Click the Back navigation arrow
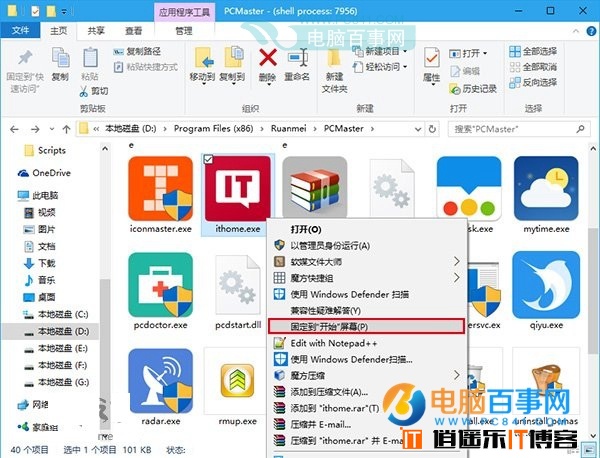Viewport: 600px width, 458px height. pyautogui.click(x=14, y=129)
